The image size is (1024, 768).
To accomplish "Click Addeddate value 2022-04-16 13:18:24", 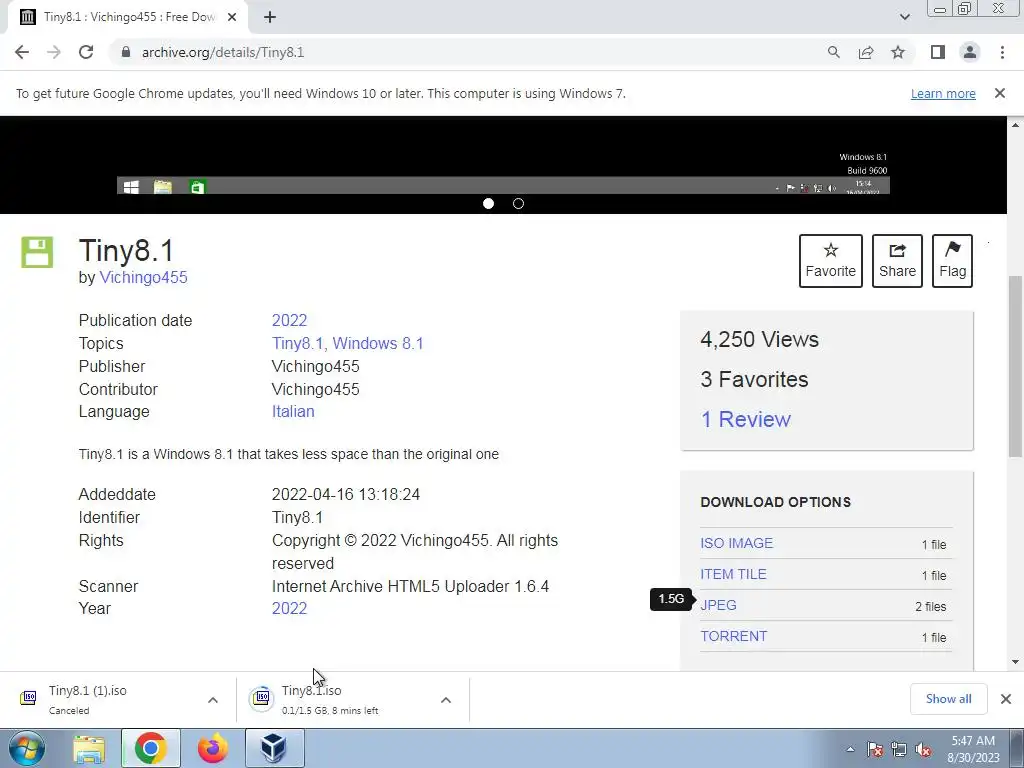I will 345,494.
